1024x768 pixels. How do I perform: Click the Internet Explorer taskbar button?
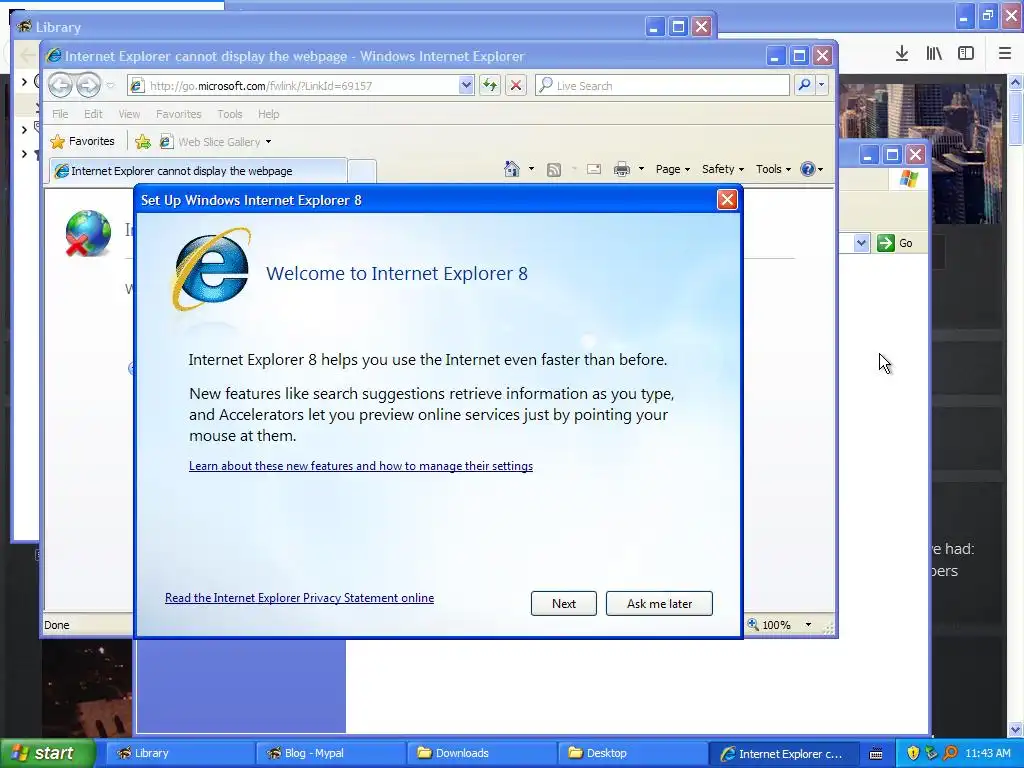point(782,753)
